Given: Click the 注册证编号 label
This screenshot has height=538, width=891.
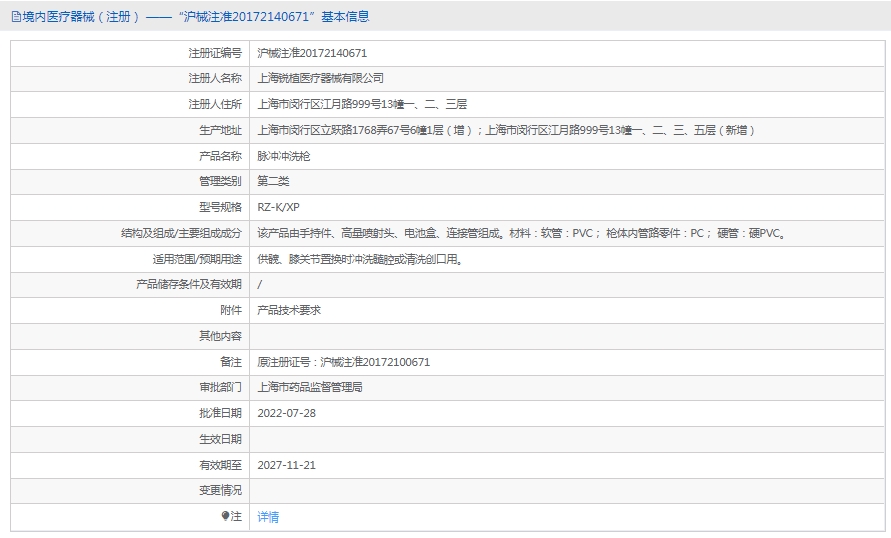Looking at the screenshot, I should coord(215,53).
